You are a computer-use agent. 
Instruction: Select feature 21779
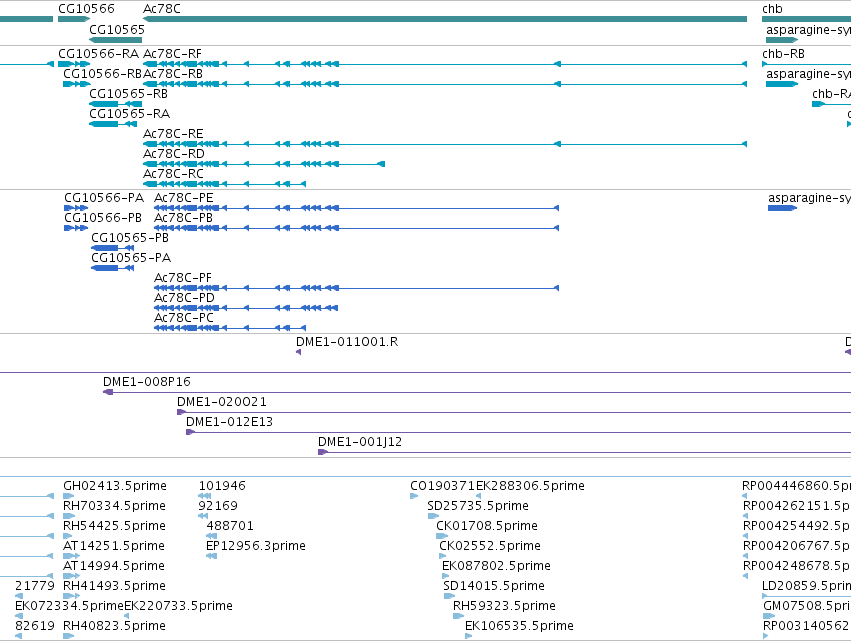pos(19,596)
